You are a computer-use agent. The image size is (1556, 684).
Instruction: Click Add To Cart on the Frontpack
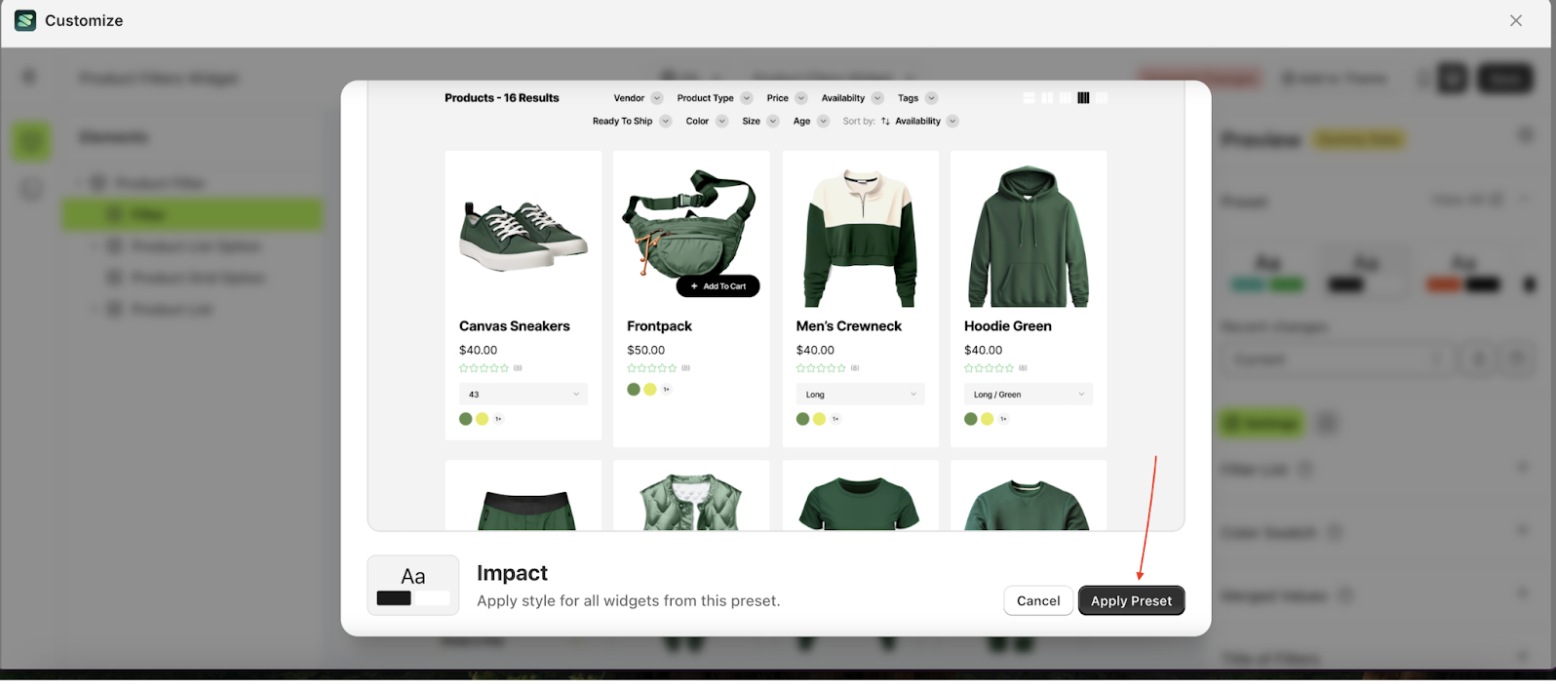tap(718, 286)
